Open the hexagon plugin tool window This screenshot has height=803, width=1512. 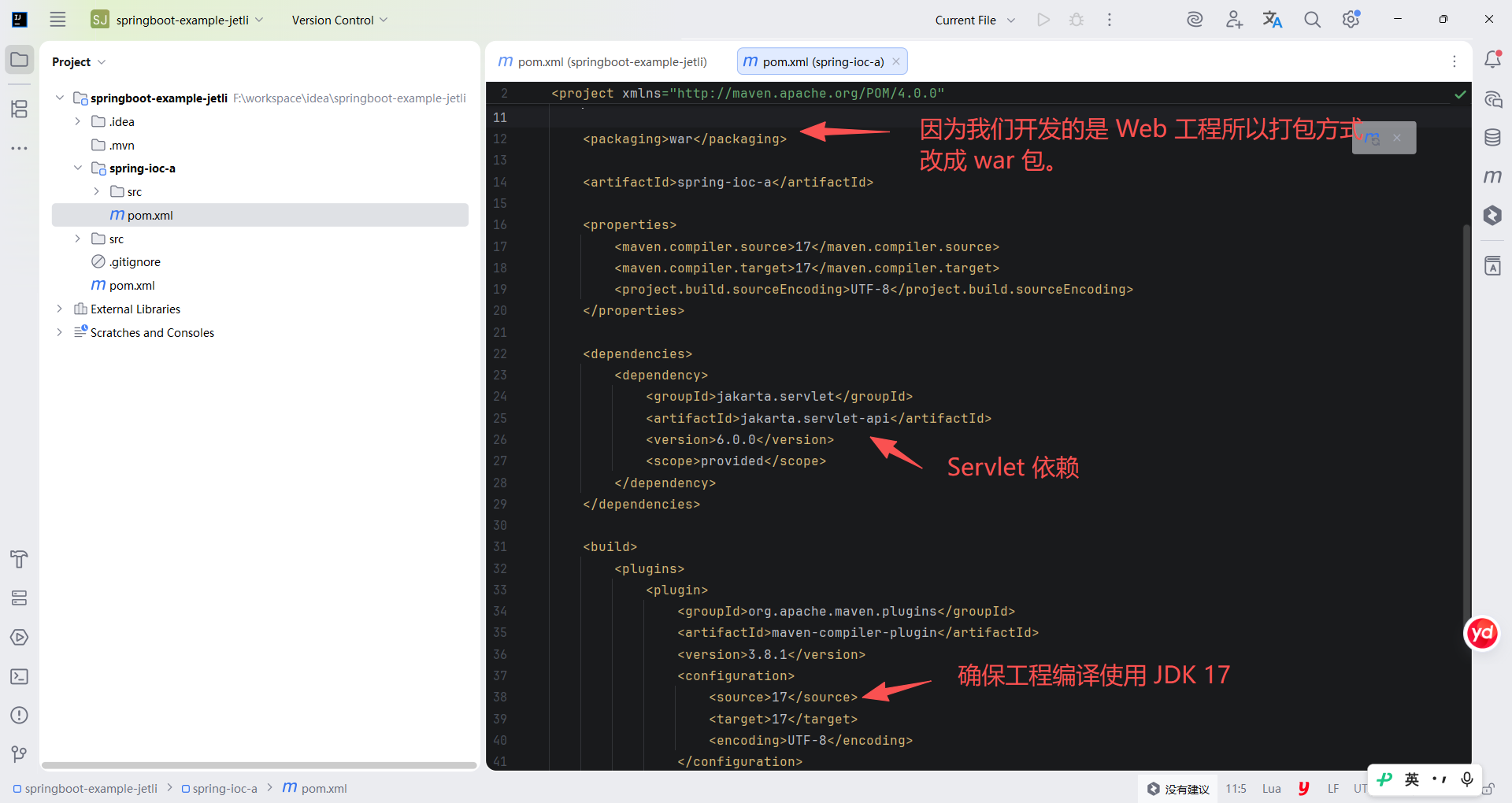(1492, 215)
